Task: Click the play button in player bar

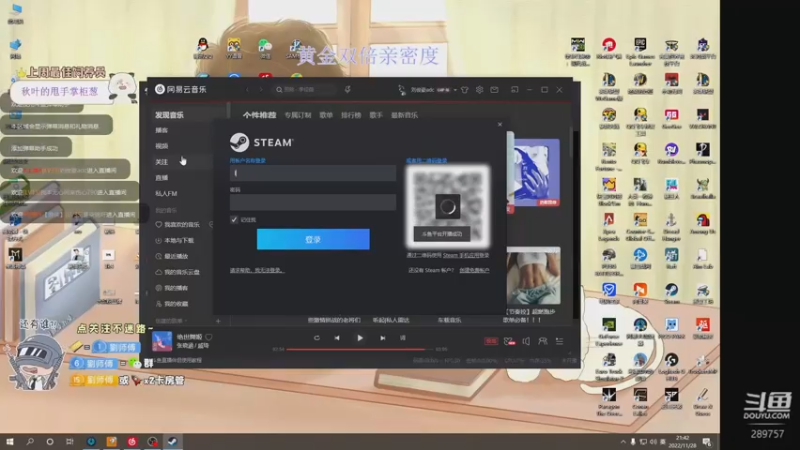Action: pyautogui.click(x=360, y=338)
